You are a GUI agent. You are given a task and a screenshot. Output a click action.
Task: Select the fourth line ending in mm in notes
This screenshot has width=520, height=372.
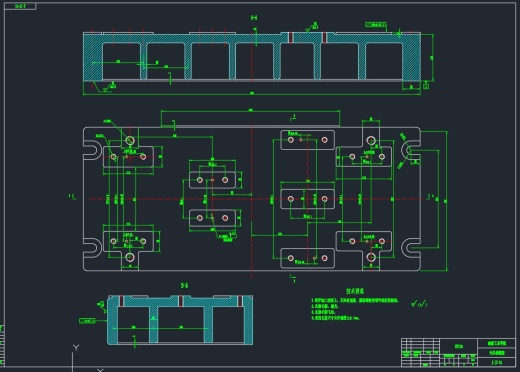pyautogui.click(x=335, y=318)
